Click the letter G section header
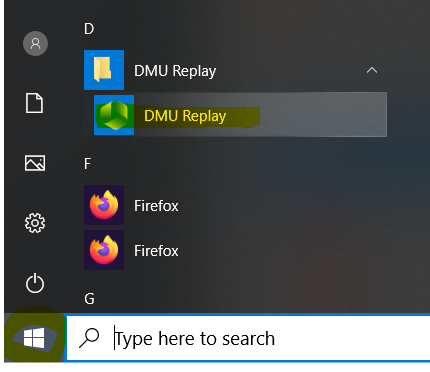The image size is (430, 372). point(89,299)
